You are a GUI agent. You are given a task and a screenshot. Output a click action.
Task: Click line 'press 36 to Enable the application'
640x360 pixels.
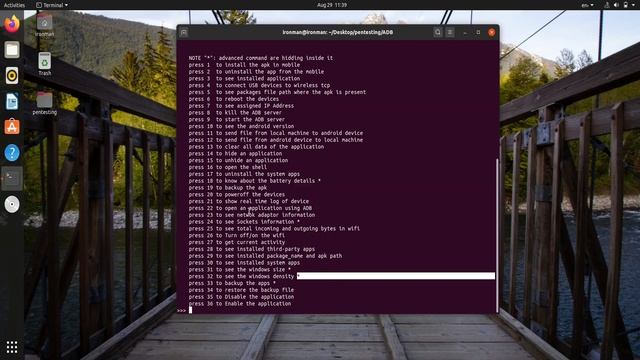[x=240, y=304]
